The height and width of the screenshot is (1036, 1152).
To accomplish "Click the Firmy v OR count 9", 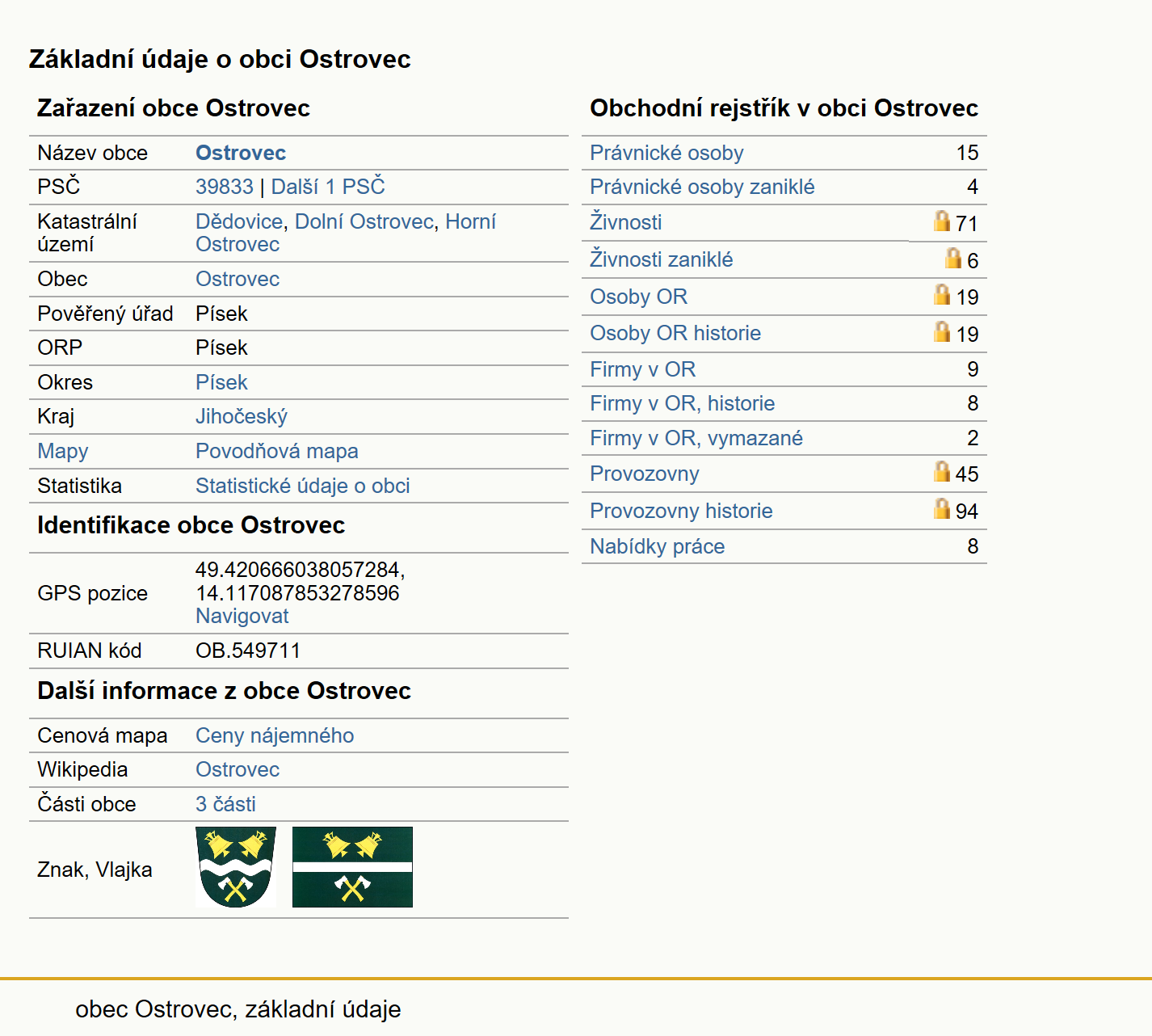I will click(x=973, y=369).
